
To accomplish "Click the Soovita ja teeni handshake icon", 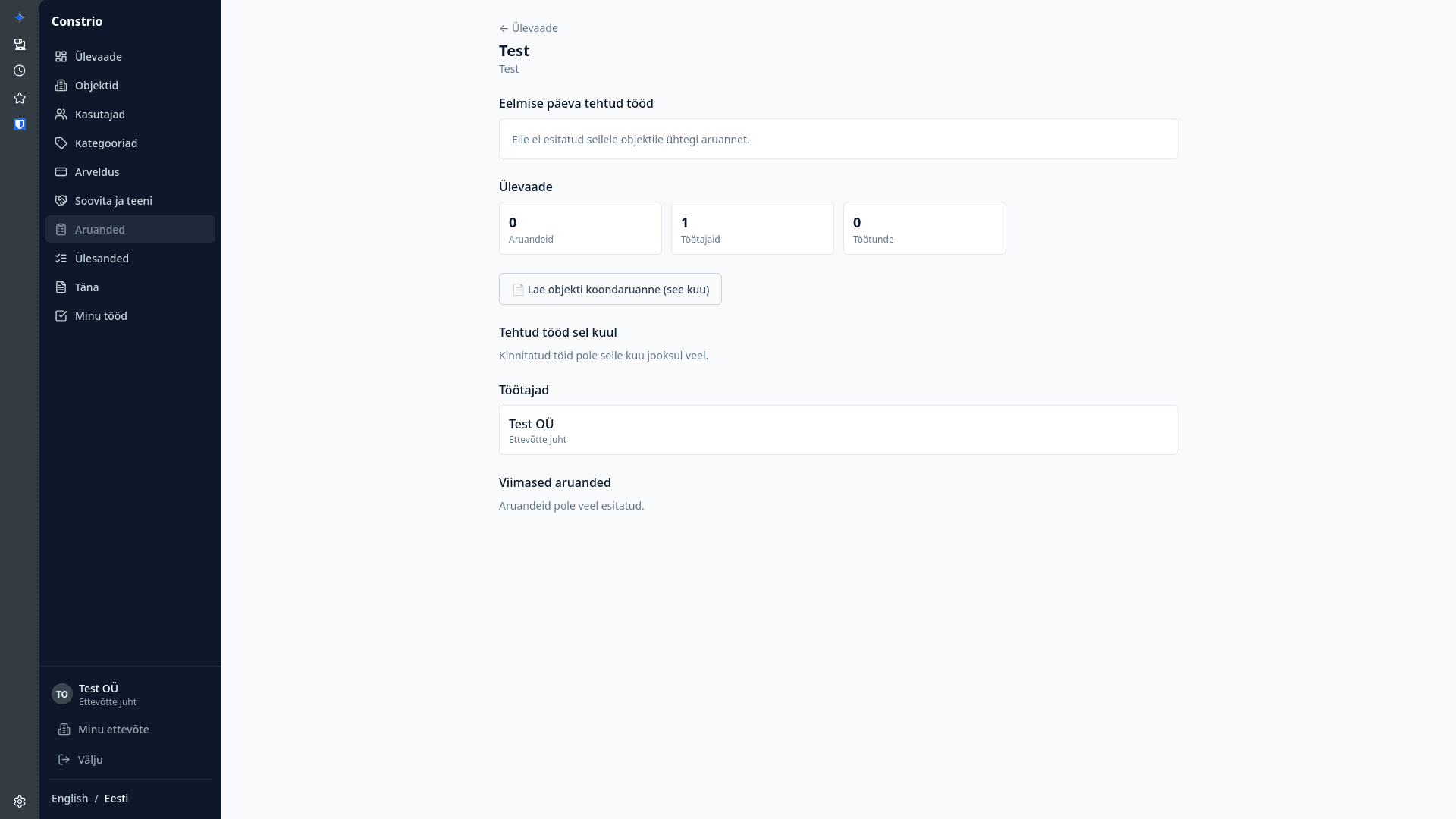I will [x=61, y=201].
